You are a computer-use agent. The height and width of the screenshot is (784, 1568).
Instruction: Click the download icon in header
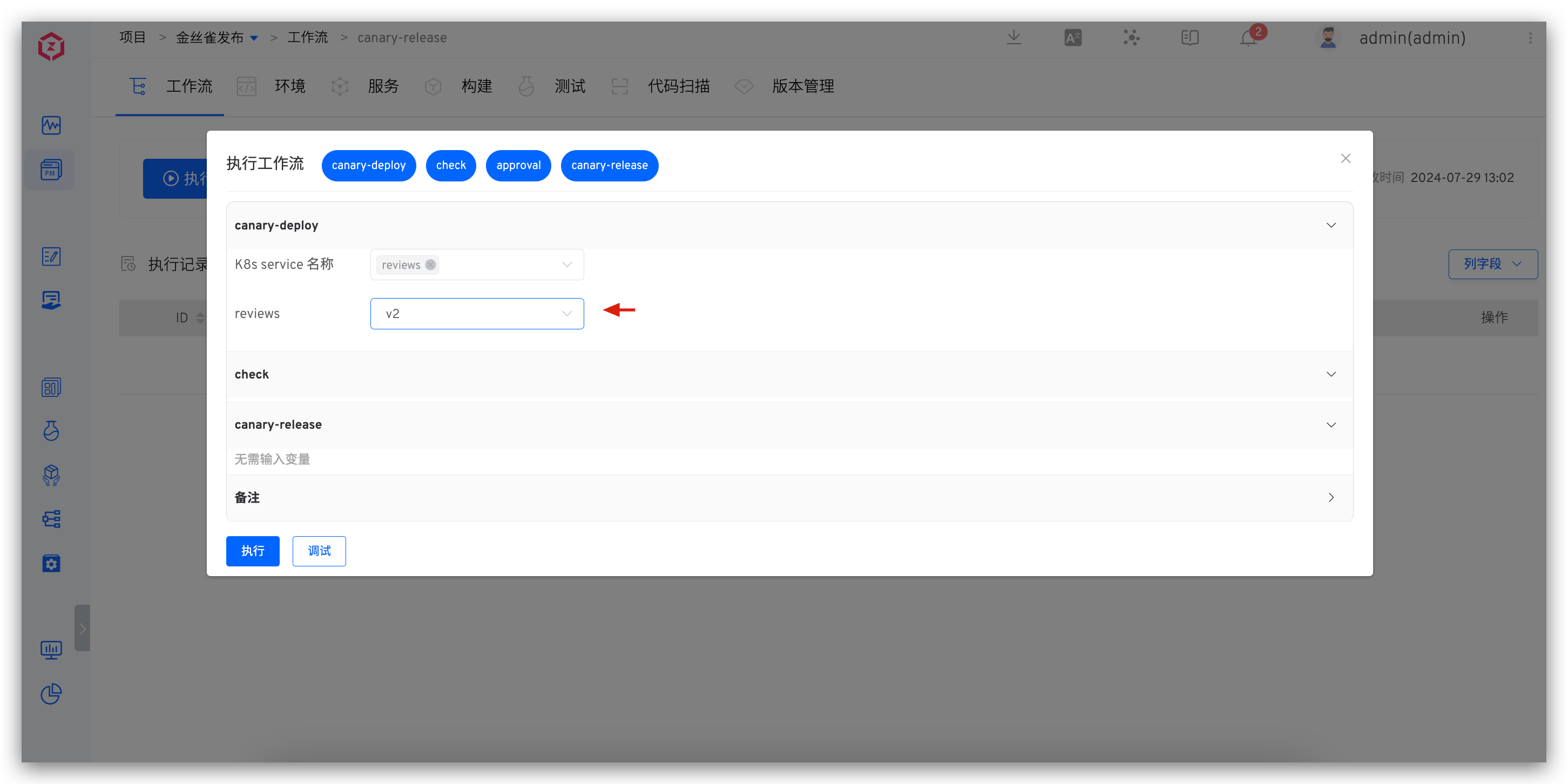1013,38
